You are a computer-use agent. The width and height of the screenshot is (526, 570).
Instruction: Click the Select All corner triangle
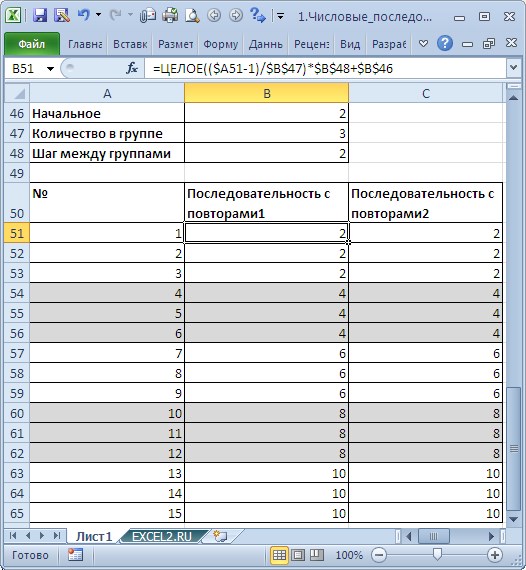coord(17,93)
